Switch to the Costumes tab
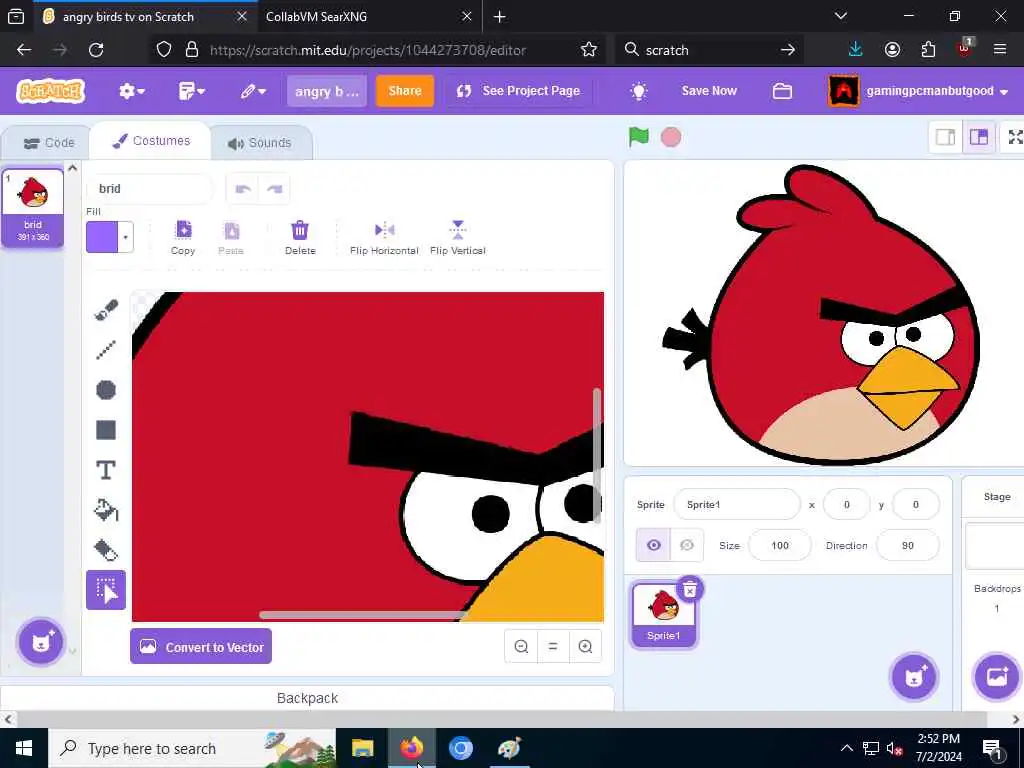Screen dimensions: 1024x768 pos(151,141)
